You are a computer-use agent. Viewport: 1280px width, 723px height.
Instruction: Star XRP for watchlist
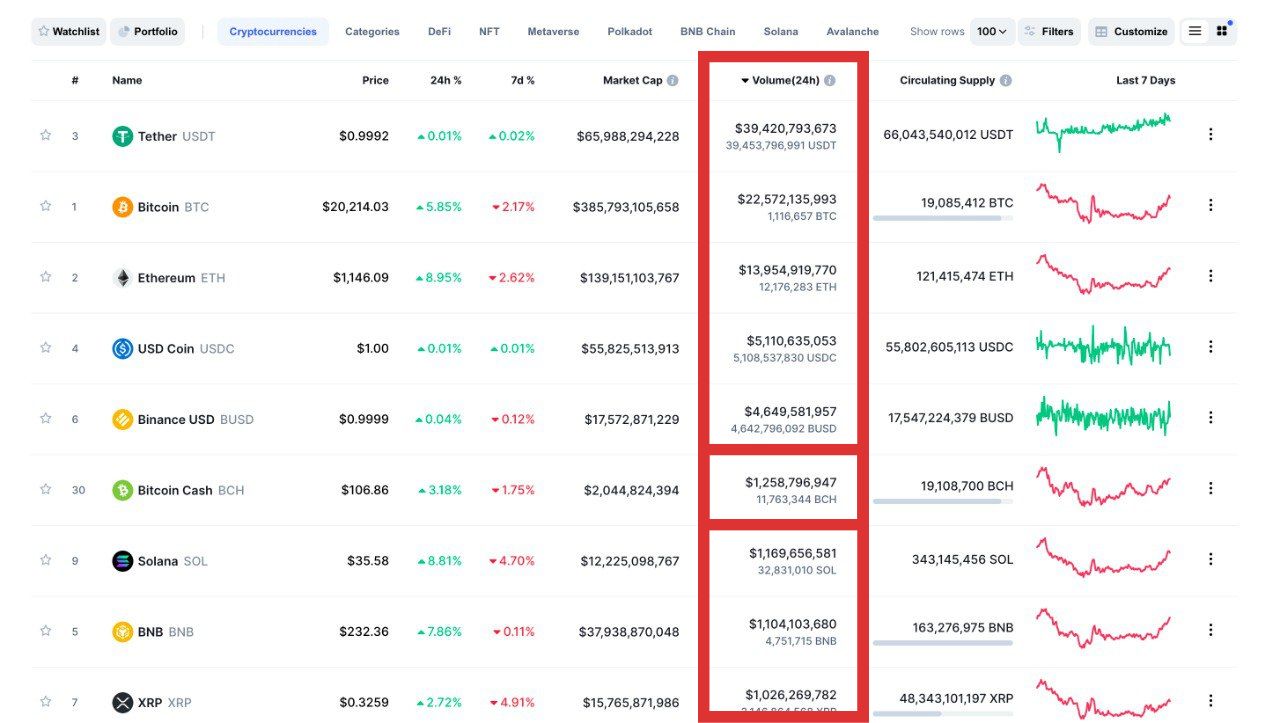45,702
